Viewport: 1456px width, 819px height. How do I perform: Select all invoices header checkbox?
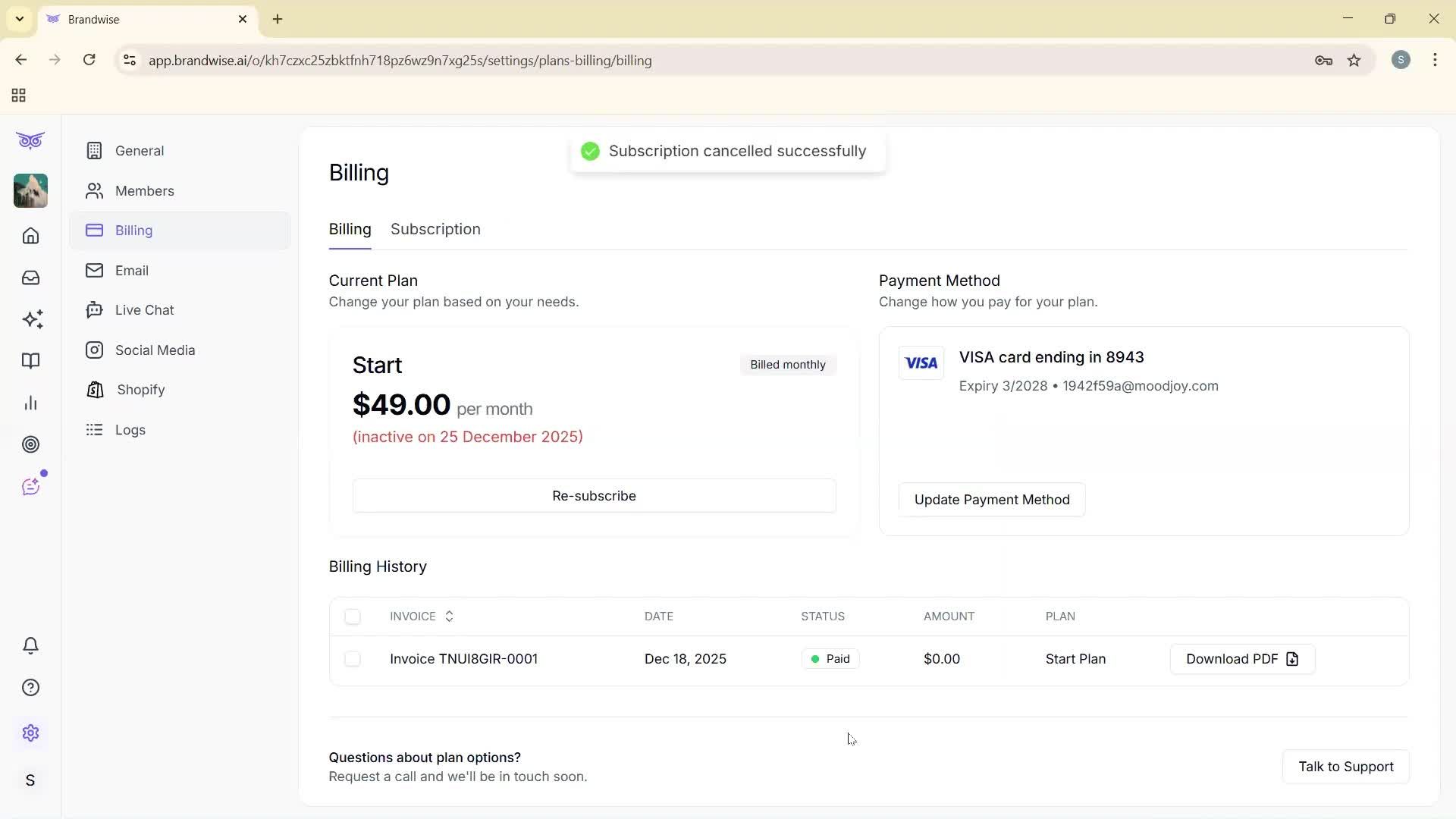(x=353, y=617)
